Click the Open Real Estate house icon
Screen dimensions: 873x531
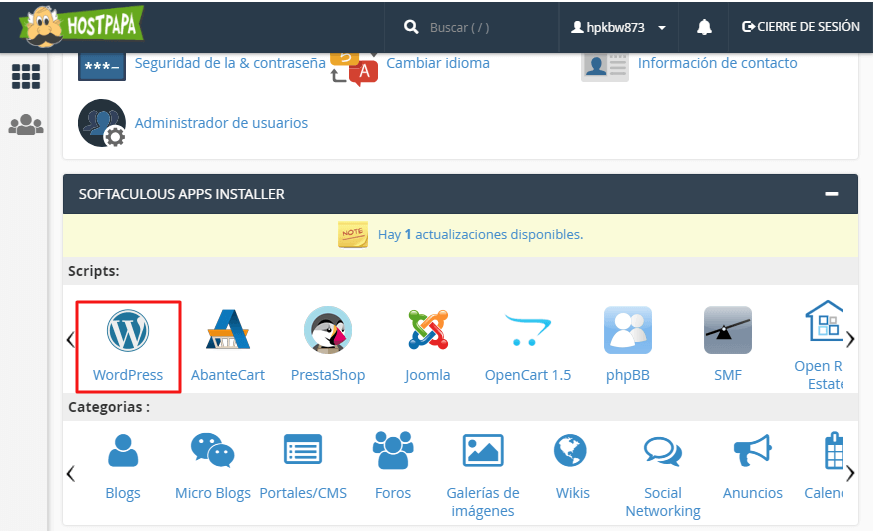[x=824, y=321]
